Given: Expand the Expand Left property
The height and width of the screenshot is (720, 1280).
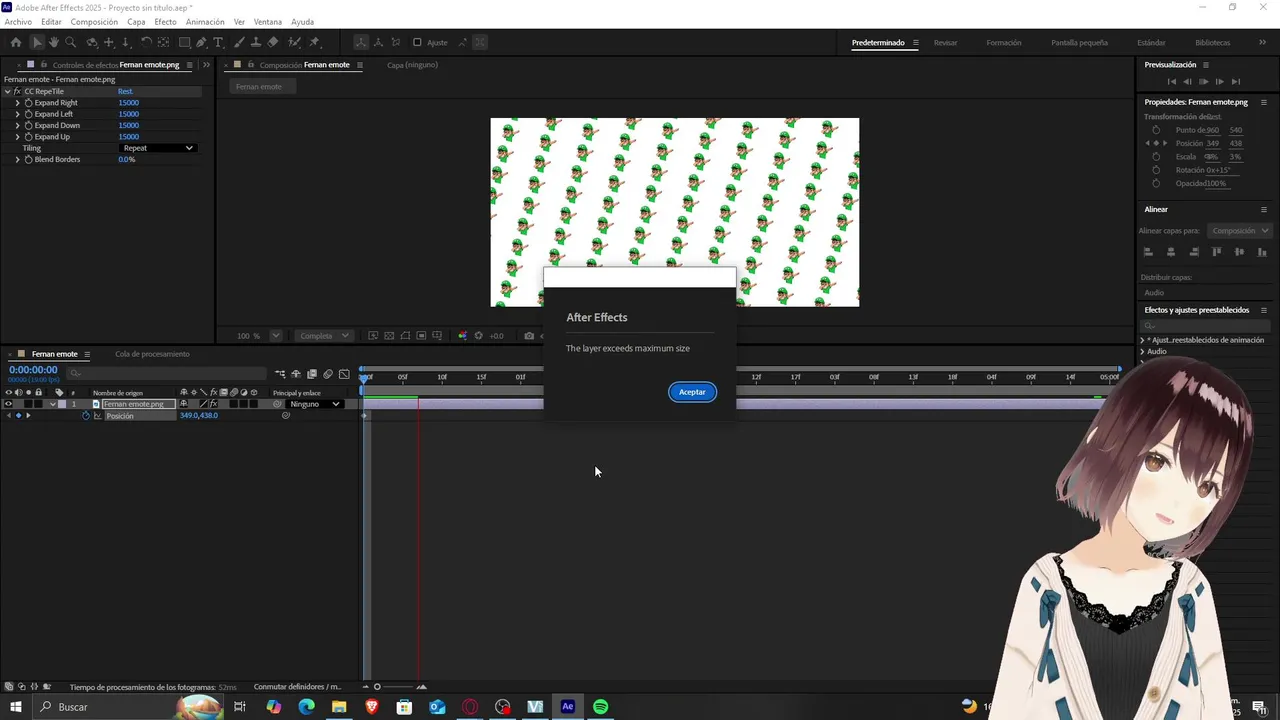Looking at the screenshot, I should (x=17, y=114).
